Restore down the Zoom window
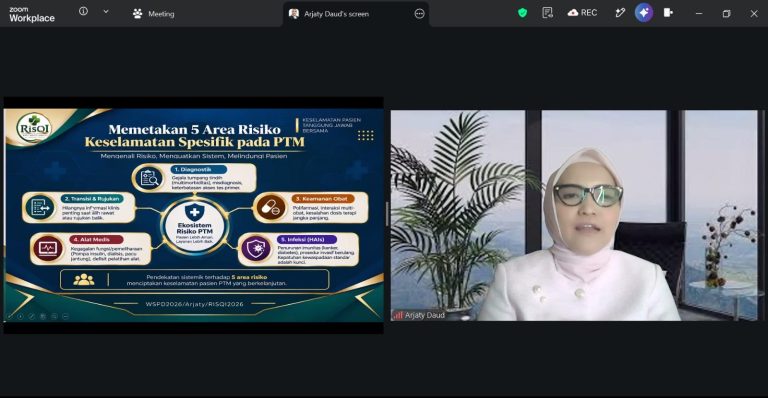Screen dimensions: 768x398 point(726,14)
